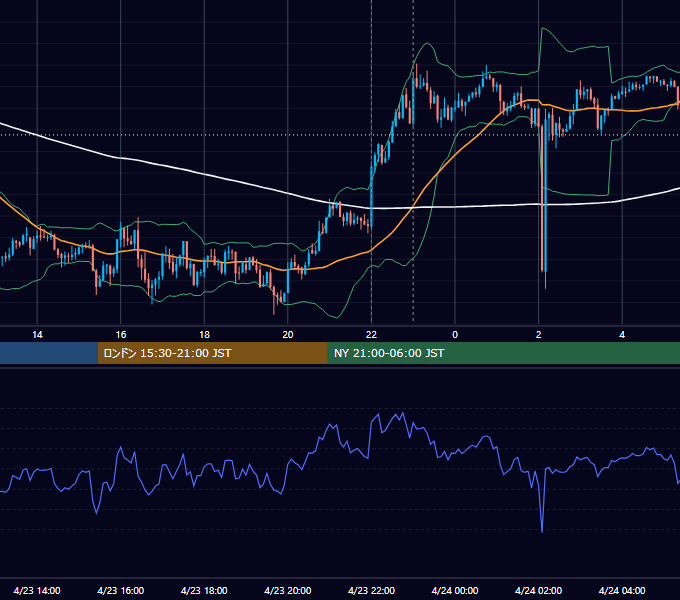Screen dimensions: 680x600
Task: Click the "4/23 16:00" date label on lower axis
Action: point(121,590)
